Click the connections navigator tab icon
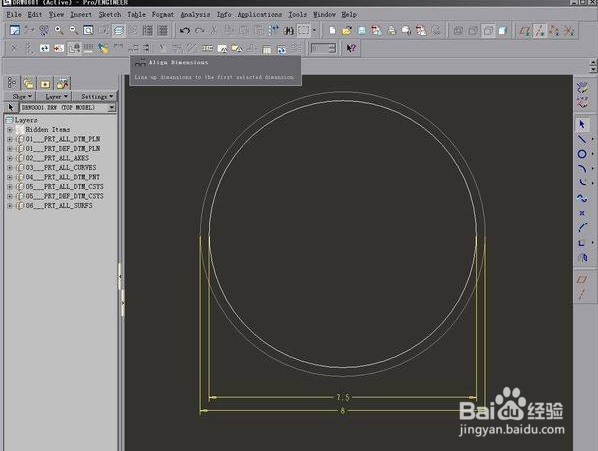Screen dimensions: 598x451 63,83
